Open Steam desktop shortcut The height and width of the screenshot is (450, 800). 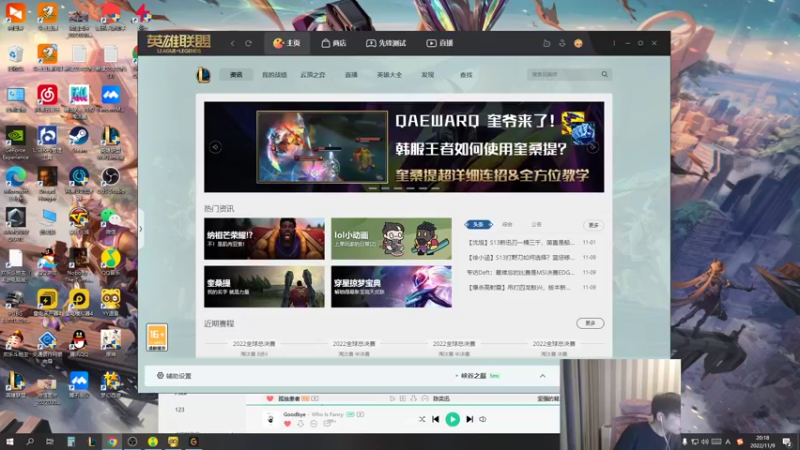79,140
